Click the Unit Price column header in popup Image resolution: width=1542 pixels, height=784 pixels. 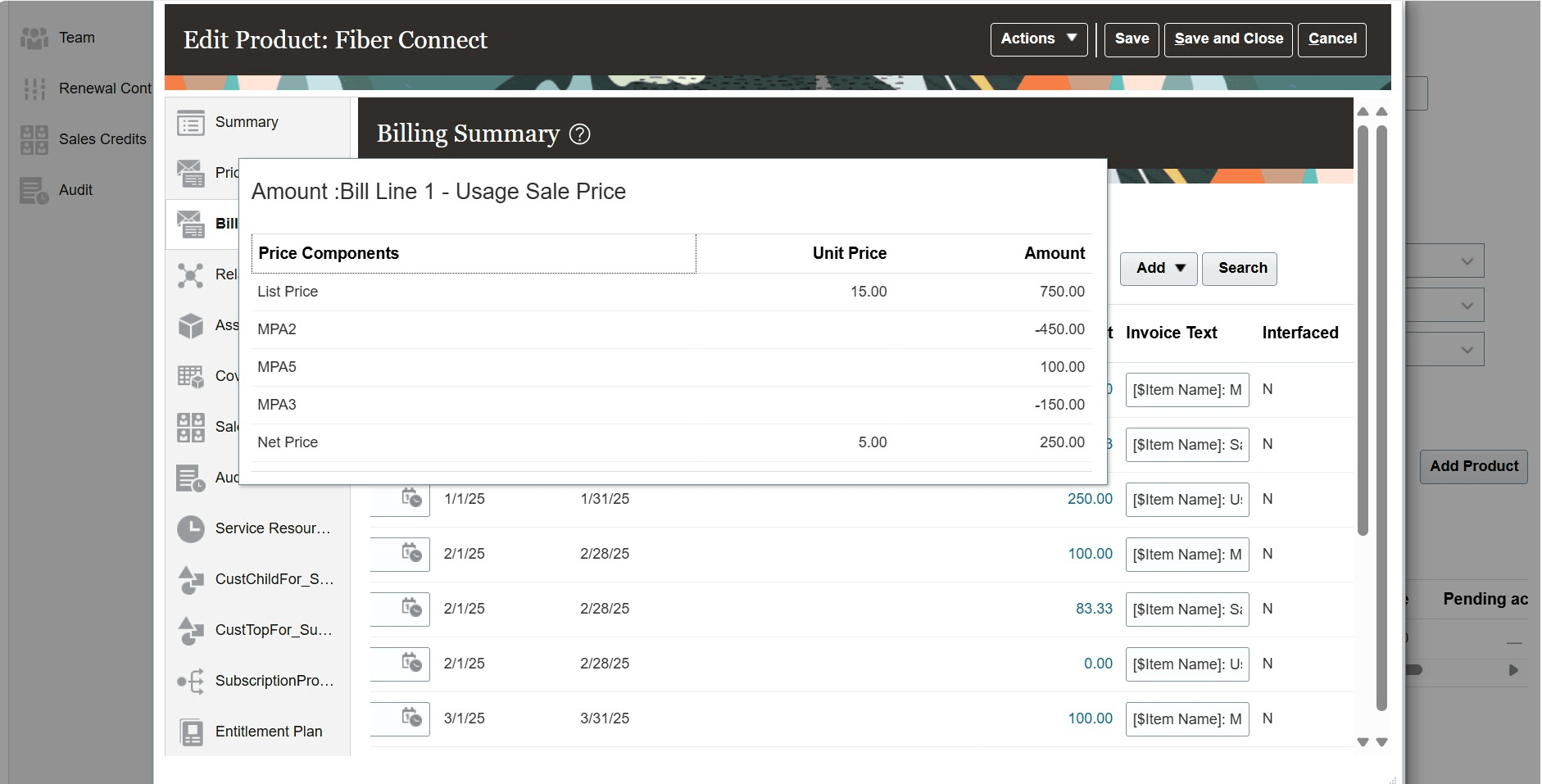tap(849, 253)
